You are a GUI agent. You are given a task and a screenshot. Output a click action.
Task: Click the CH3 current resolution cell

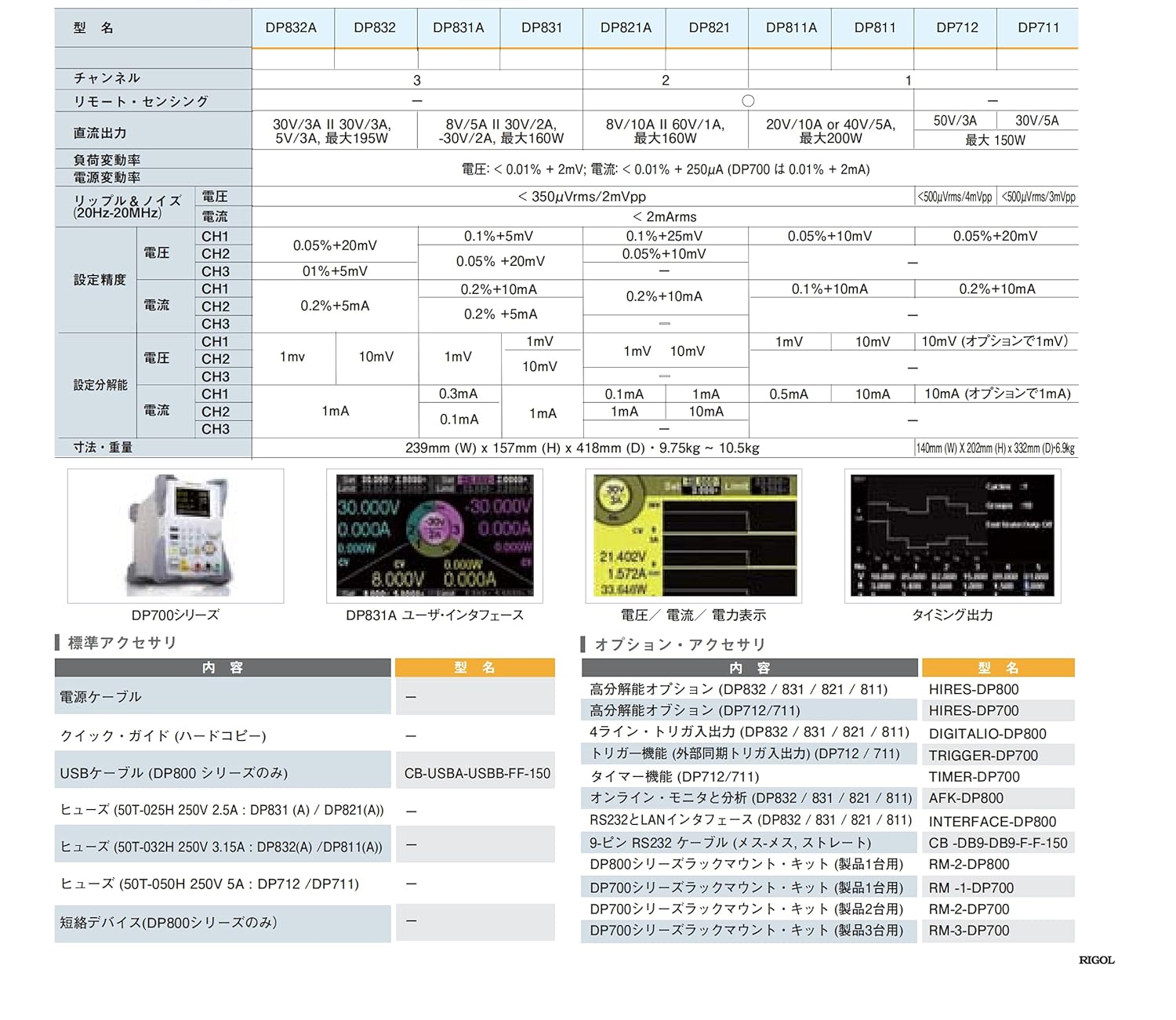[215, 430]
